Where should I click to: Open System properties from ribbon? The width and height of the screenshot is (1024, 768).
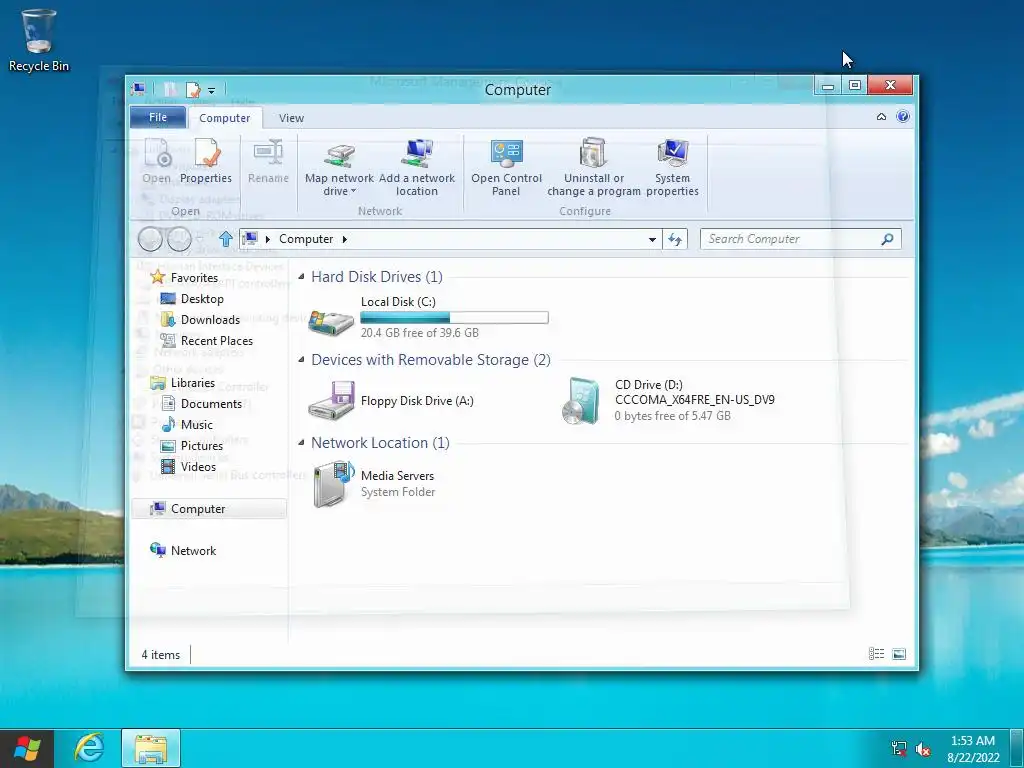(673, 168)
